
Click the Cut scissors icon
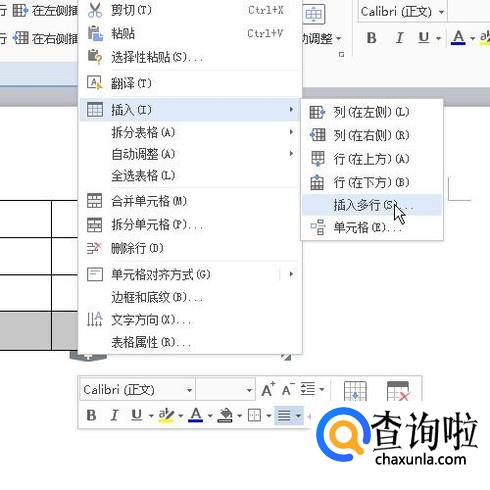coord(95,10)
